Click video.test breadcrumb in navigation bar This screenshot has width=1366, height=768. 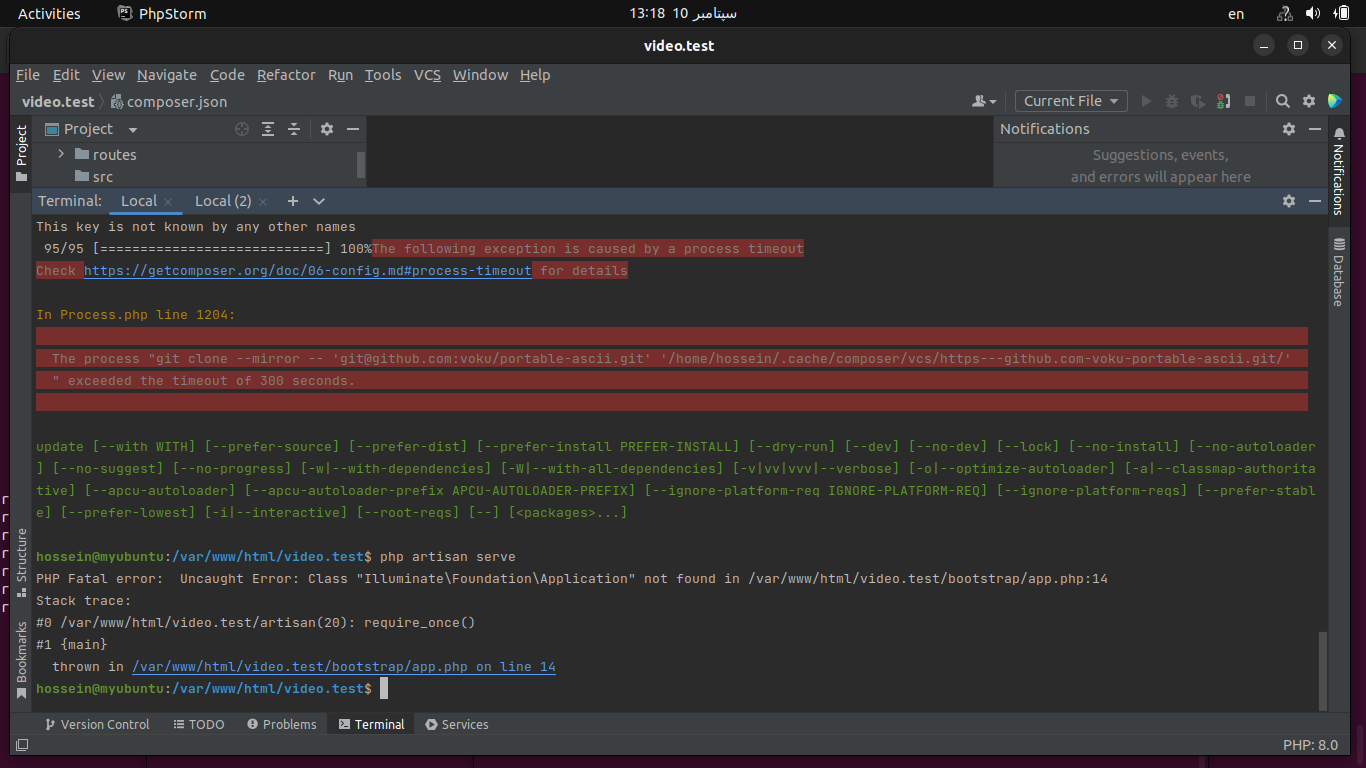(58, 101)
